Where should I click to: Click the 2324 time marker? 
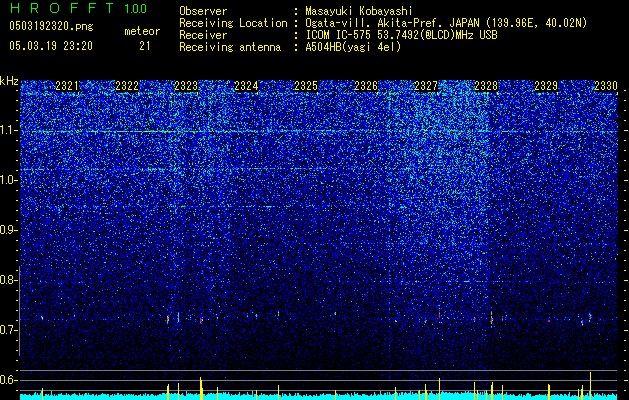(246, 86)
